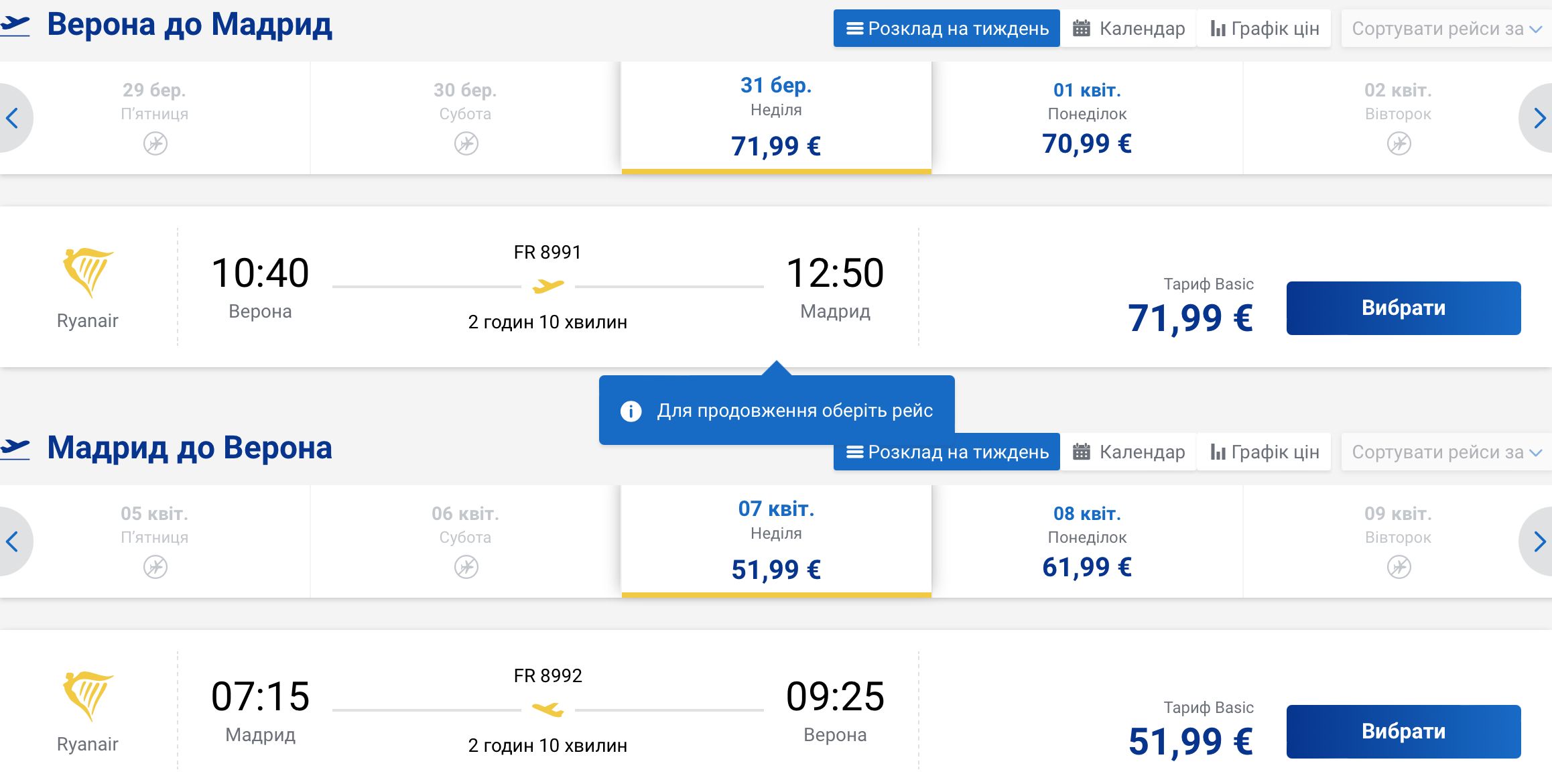Select the no-flight icon under 29 бер.
The width and height of the screenshot is (1552, 784).
(x=155, y=143)
